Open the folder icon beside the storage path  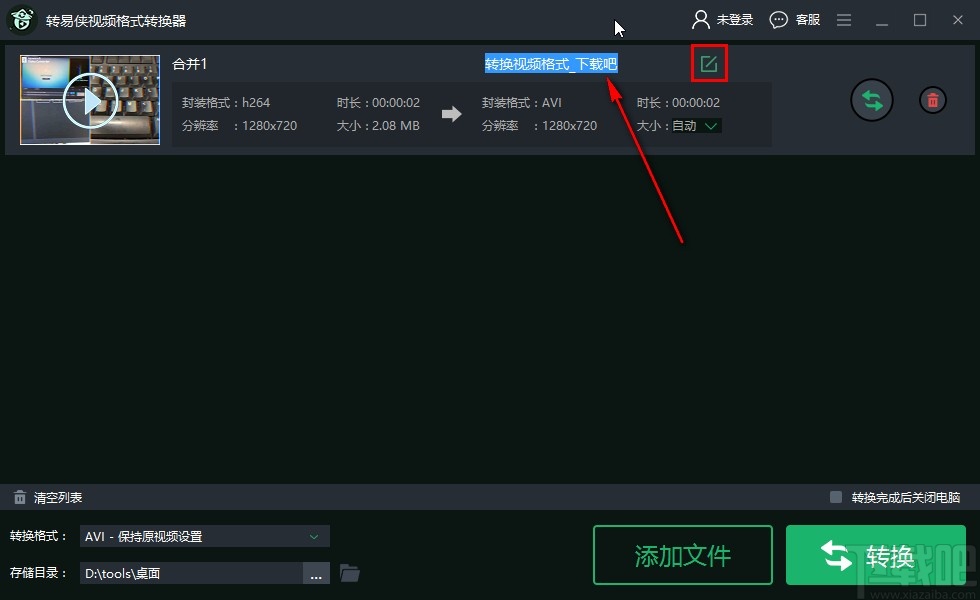tap(349, 572)
